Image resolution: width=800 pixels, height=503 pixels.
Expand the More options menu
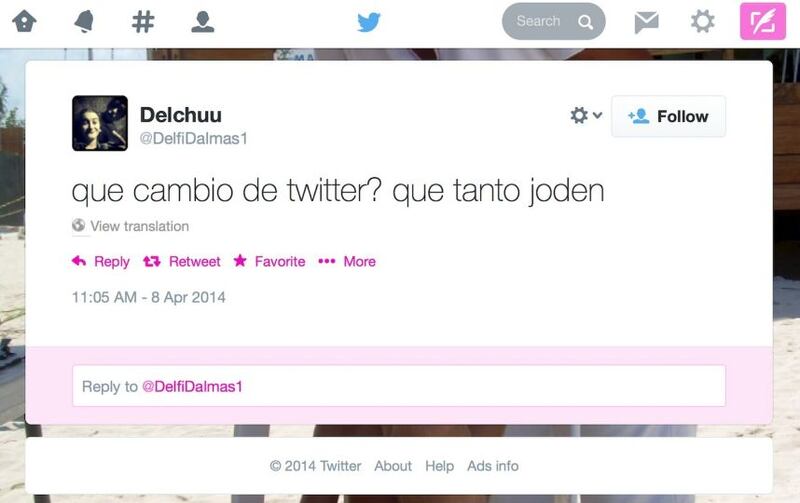click(x=347, y=262)
